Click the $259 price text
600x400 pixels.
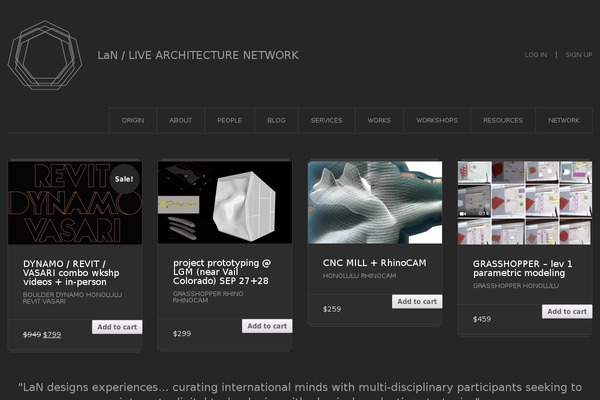(x=332, y=309)
